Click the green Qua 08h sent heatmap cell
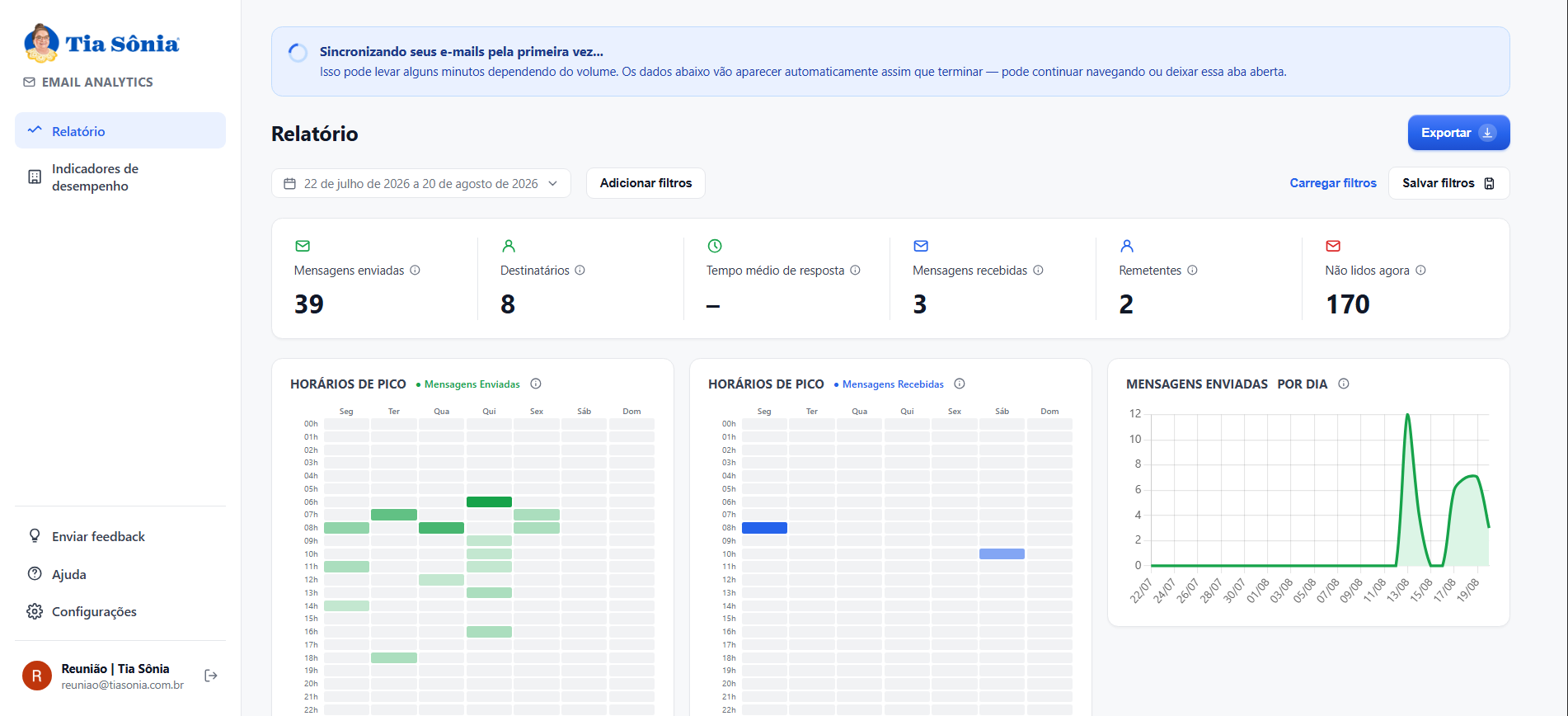The width and height of the screenshot is (1568, 716). tap(441, 528)
